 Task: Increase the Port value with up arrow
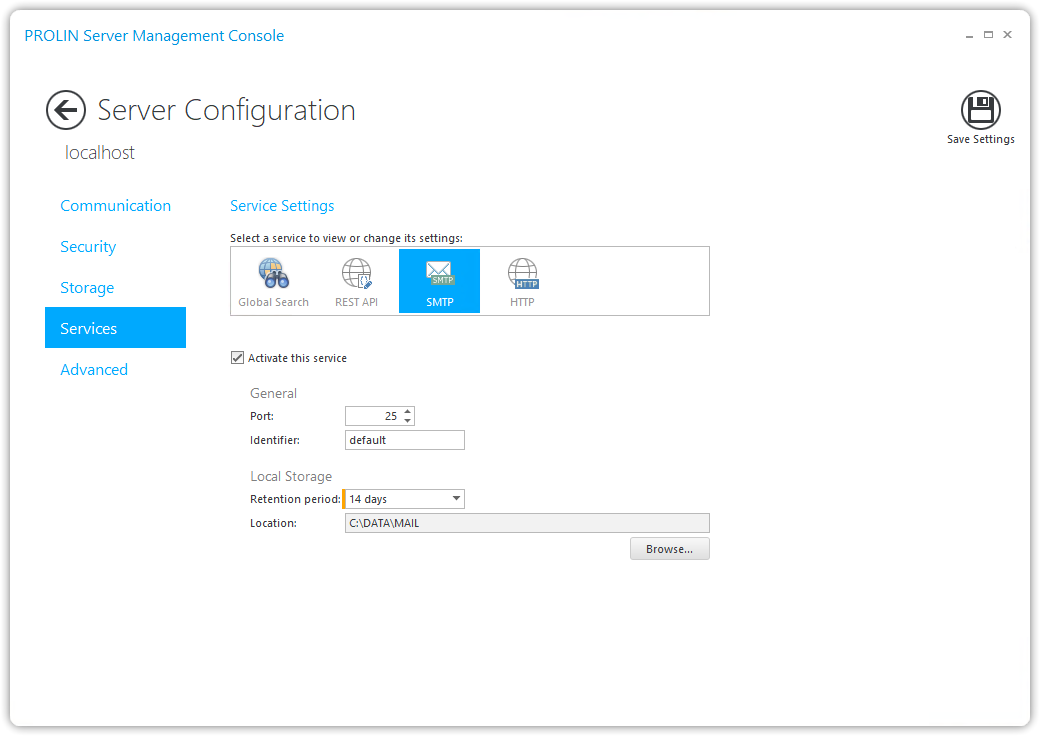point(408,411)
